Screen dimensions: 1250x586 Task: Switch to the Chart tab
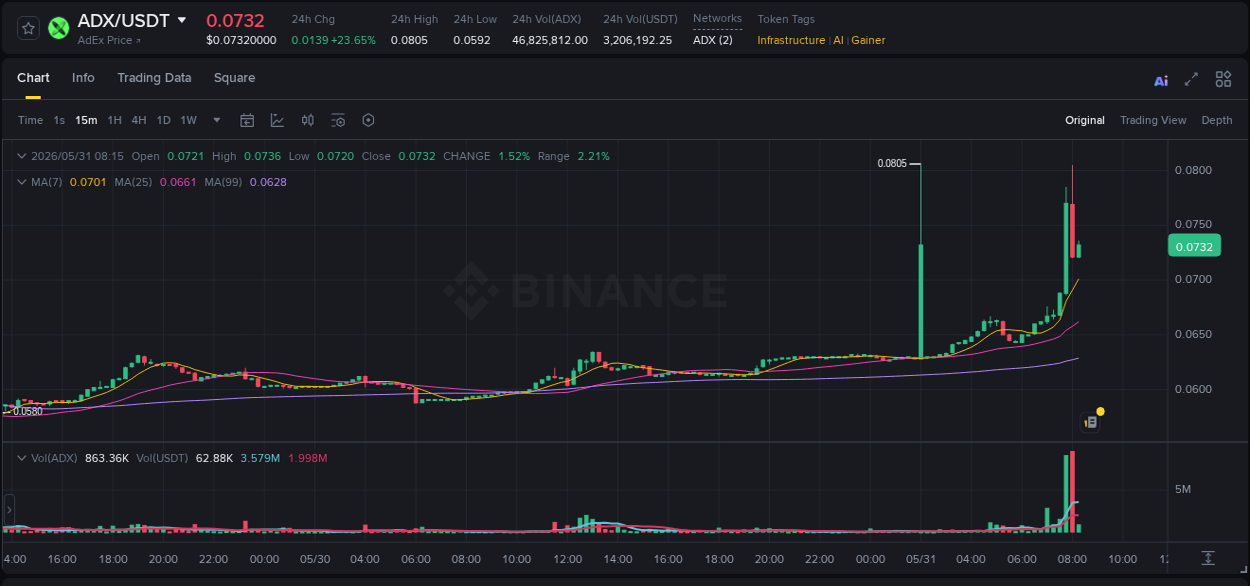[x=33, y=78]
